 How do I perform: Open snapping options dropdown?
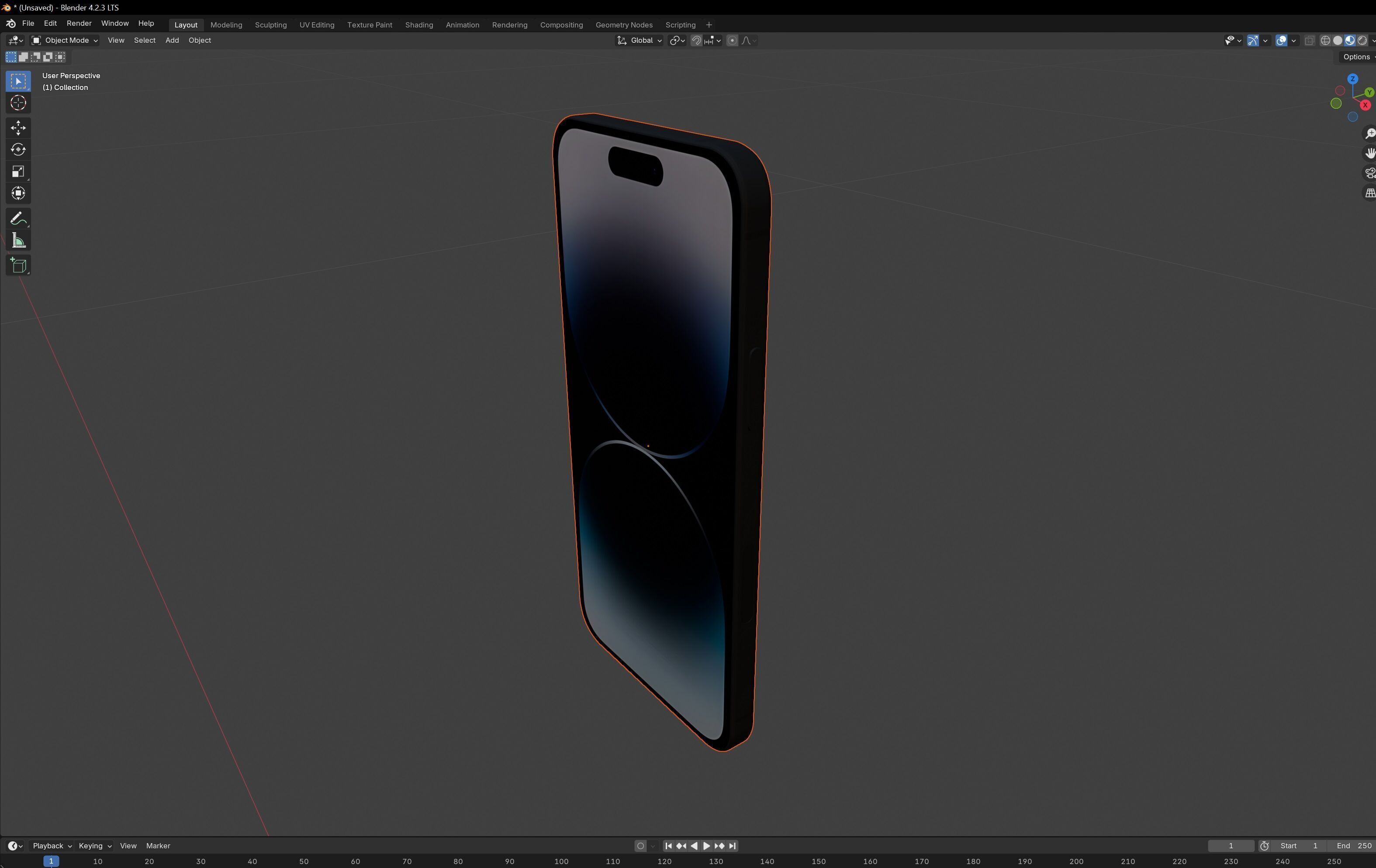(x=713, y=41)
